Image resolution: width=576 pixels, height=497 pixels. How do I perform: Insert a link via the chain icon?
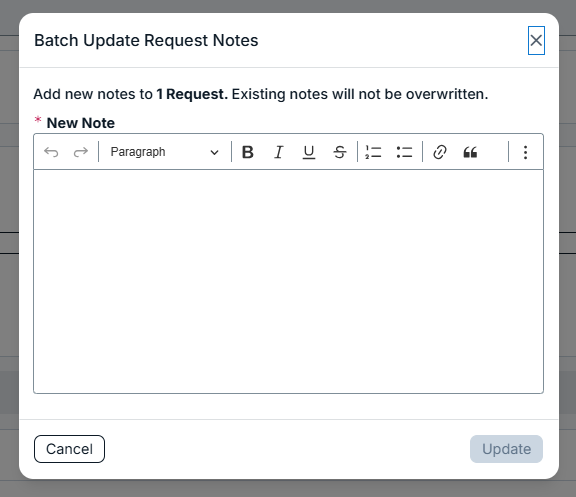coord(440,152)
